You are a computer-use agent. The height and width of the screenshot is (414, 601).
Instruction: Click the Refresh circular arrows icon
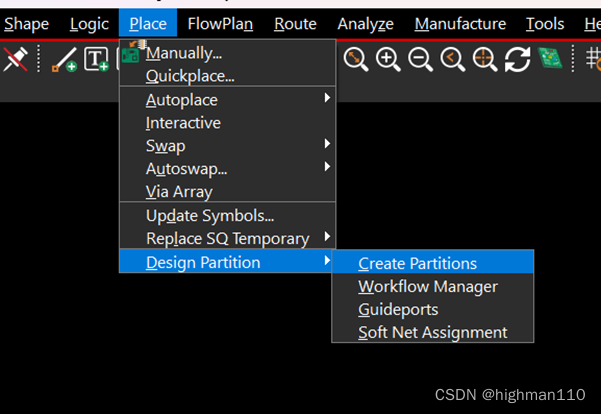click(517, 60)
